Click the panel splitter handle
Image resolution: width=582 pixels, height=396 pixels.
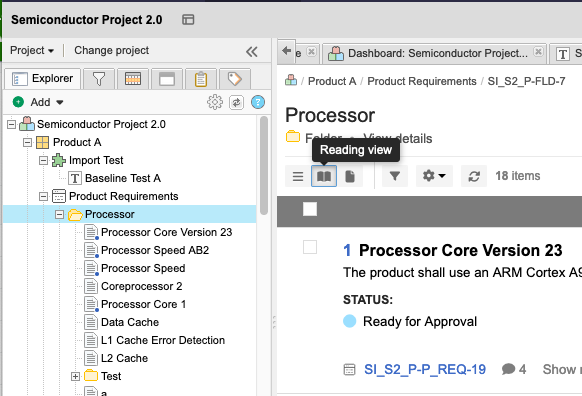274,322
